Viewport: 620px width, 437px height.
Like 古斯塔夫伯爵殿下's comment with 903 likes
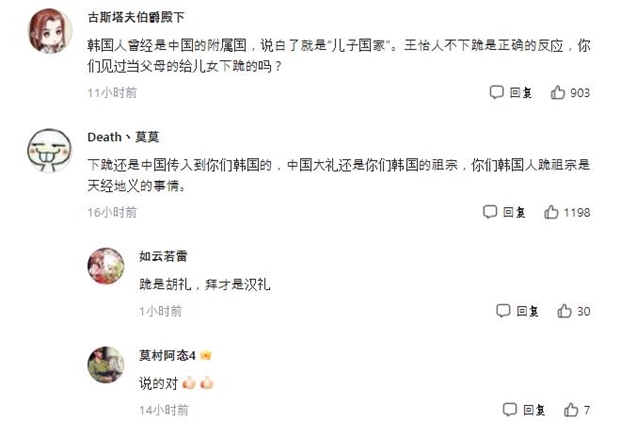(556, 92)
